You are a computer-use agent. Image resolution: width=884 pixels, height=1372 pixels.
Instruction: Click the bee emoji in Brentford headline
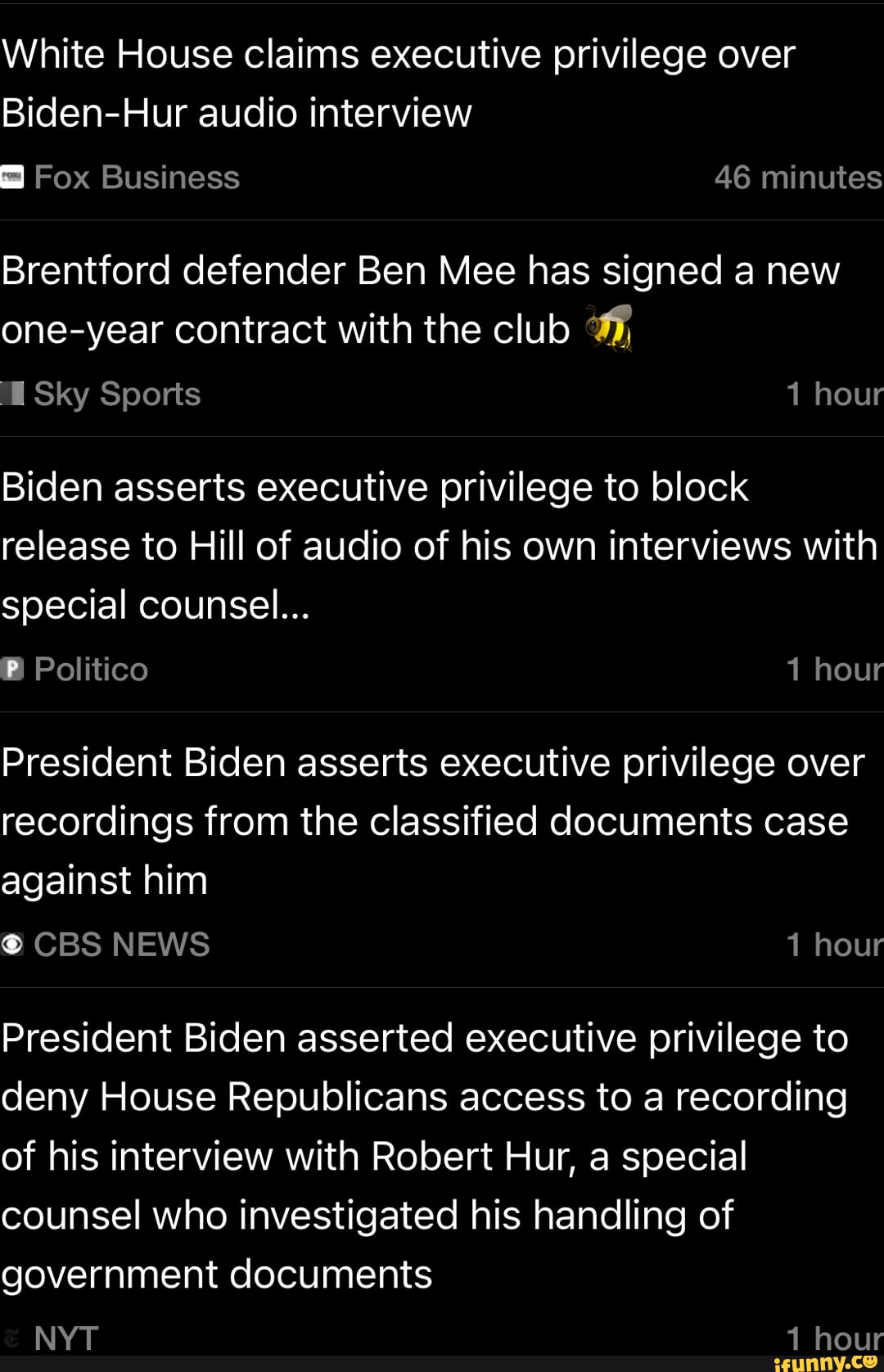609,328
